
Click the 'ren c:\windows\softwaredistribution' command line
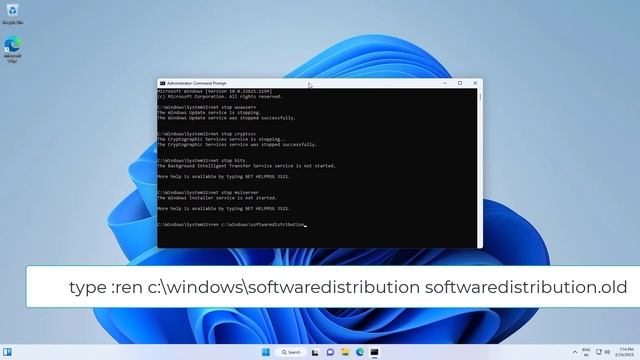pyautogui.click(x=231, y=224)
